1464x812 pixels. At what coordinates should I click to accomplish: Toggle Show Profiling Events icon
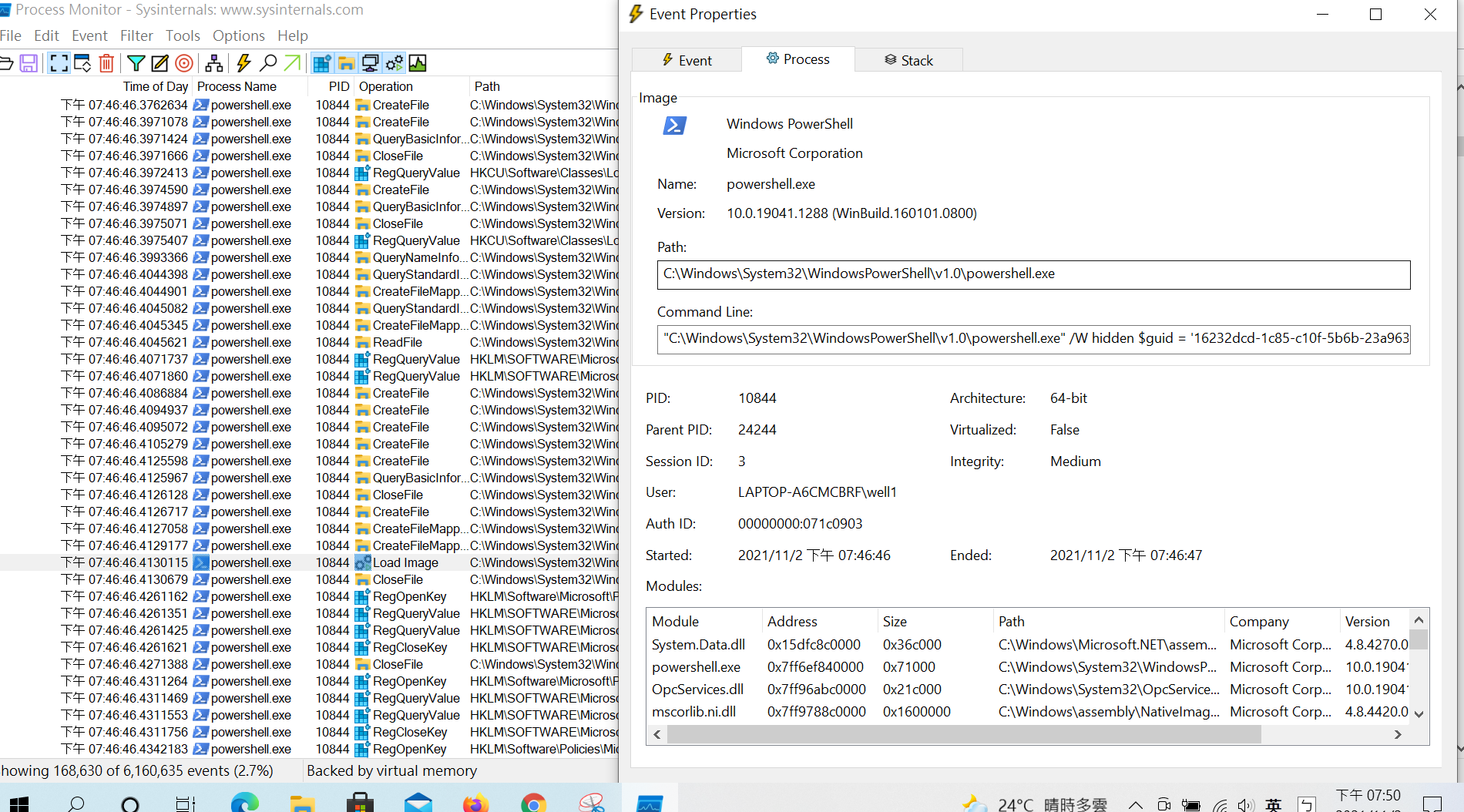[418, 63]
